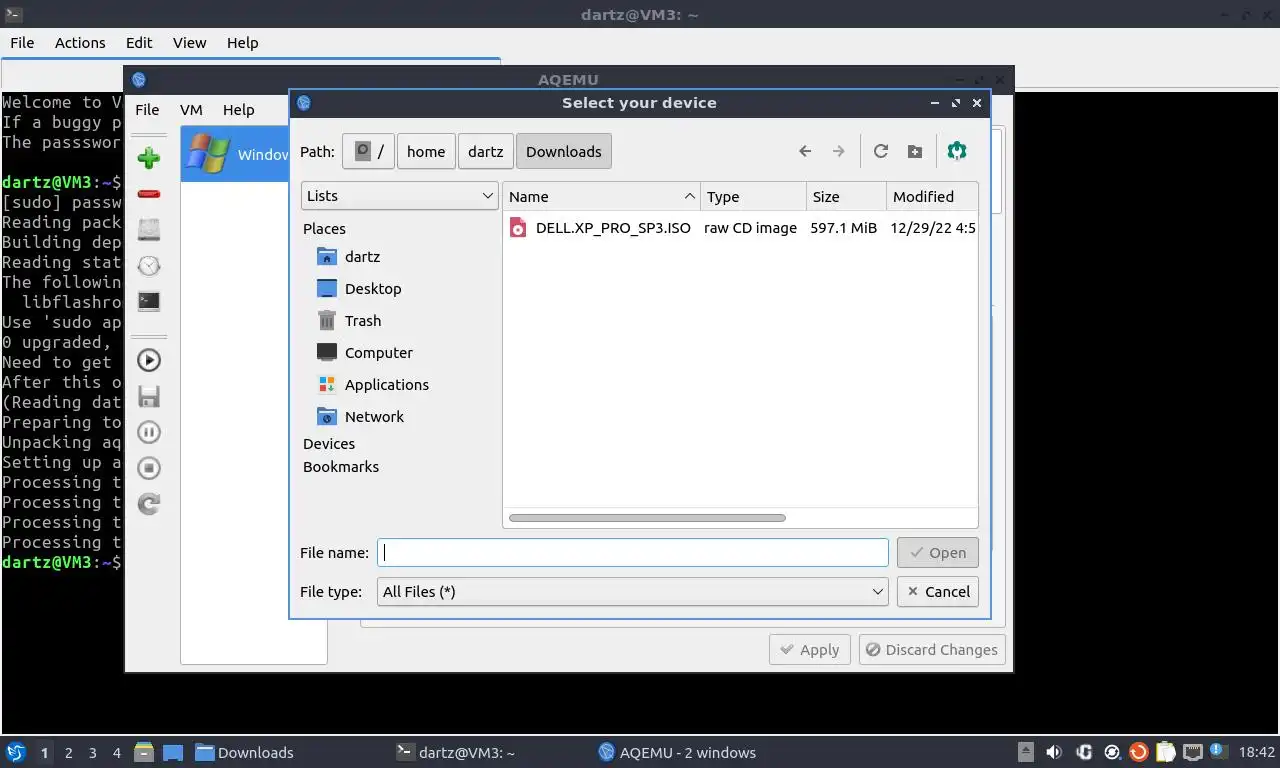This screenshot has height=768, width=1280.
Task: Open the terminal 'File' menu
Action: pos(22,42)
